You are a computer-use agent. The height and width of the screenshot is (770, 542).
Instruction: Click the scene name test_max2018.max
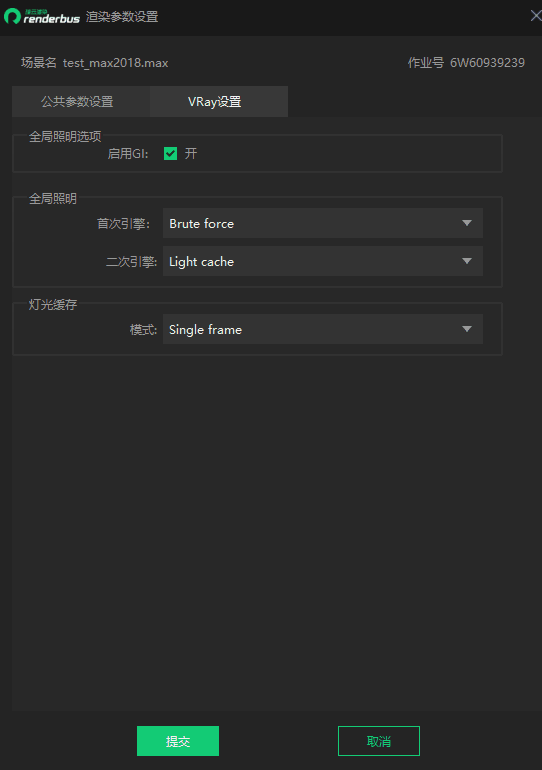tap(115, 63)
